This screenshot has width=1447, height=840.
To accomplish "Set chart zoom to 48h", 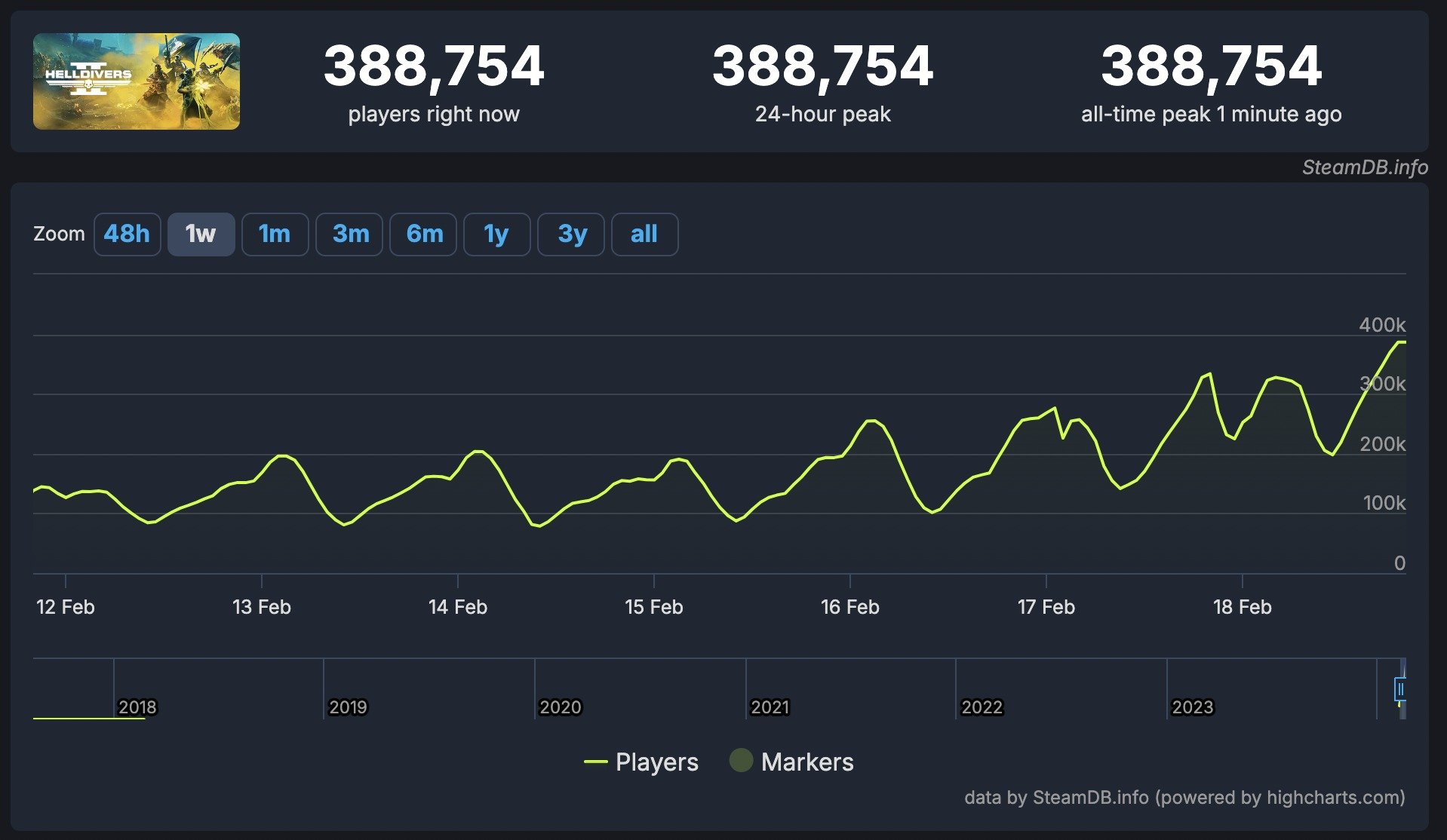I will tap(127, 235).
